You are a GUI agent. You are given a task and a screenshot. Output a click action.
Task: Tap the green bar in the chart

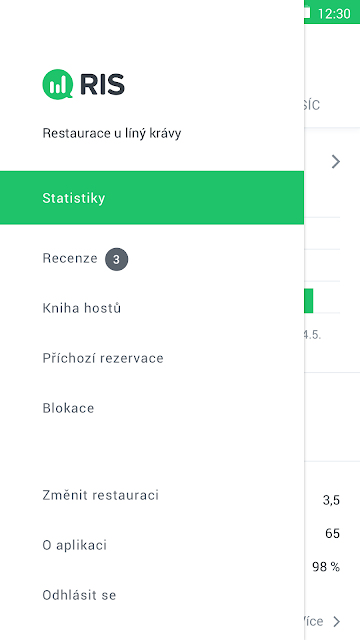pos(309,301)
